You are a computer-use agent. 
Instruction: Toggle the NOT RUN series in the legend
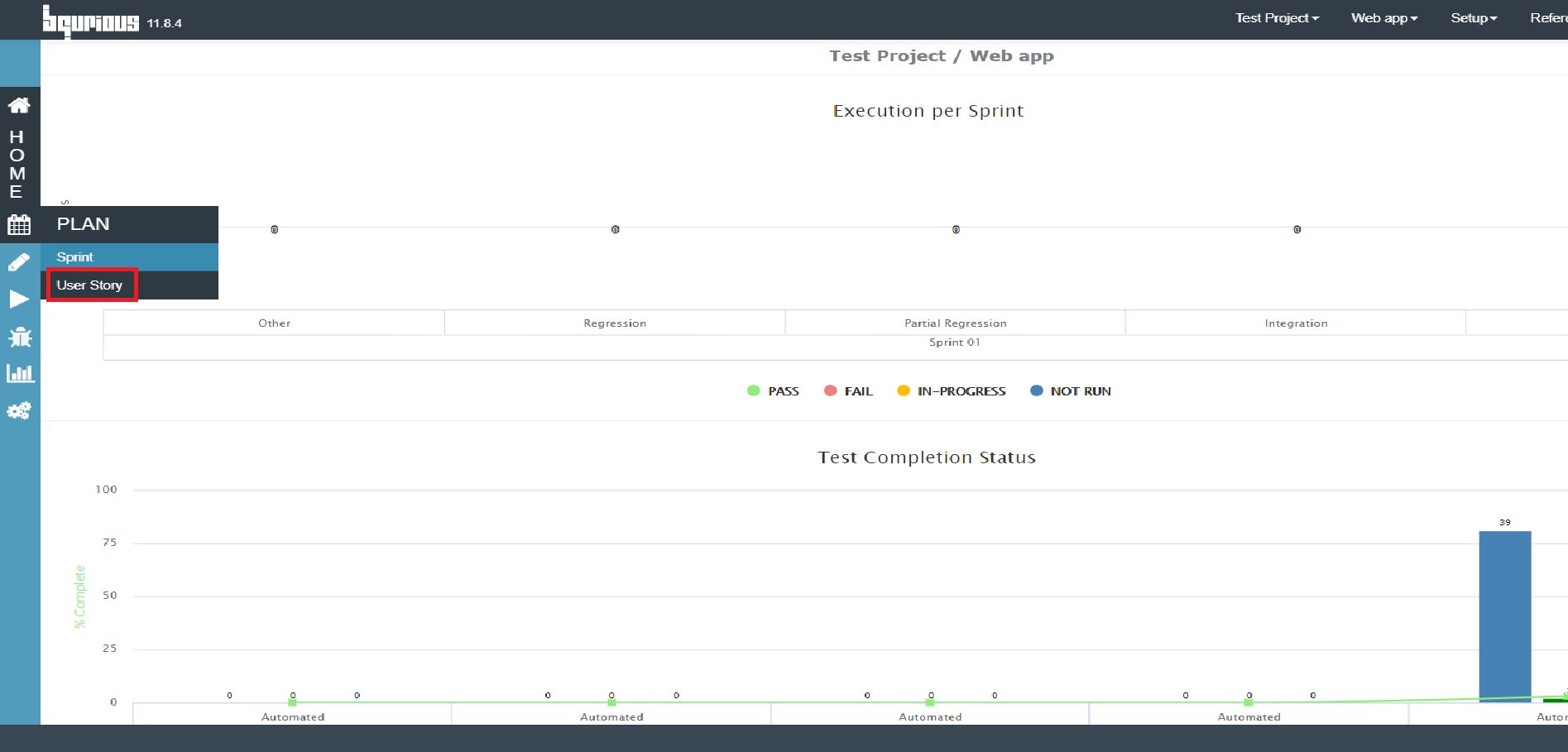tap(1071, 391)
